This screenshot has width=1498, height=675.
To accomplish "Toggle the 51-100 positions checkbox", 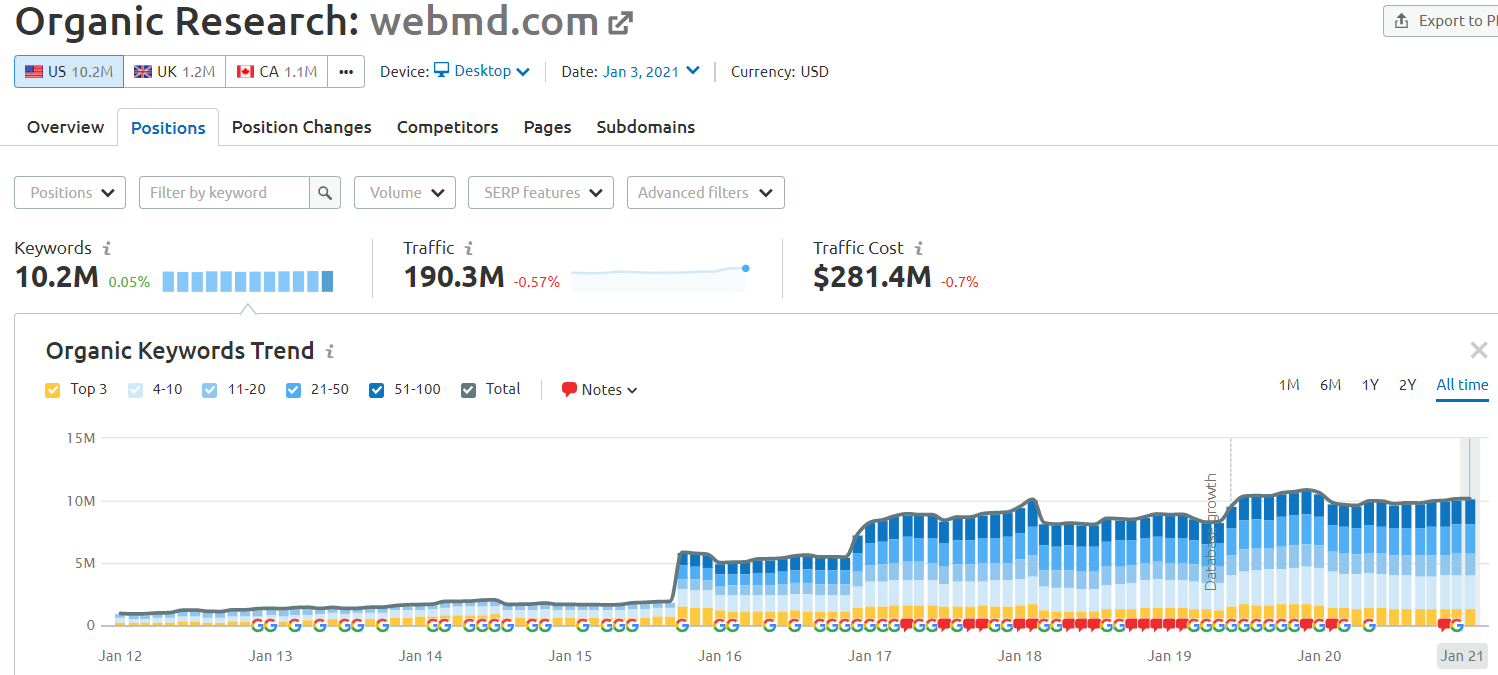I will [376, 390].
